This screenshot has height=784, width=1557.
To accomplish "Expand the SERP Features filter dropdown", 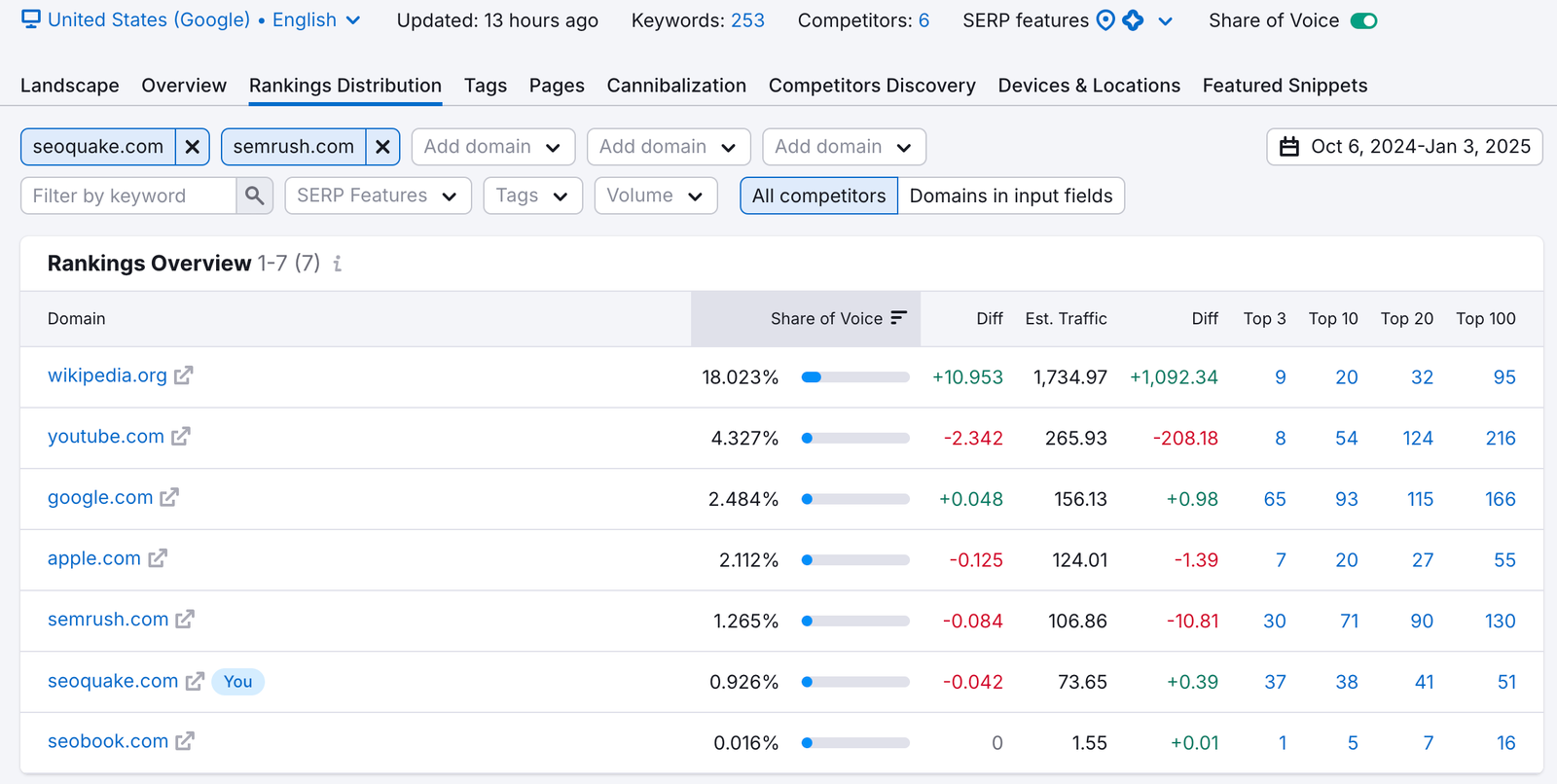I will pos(378,196).
